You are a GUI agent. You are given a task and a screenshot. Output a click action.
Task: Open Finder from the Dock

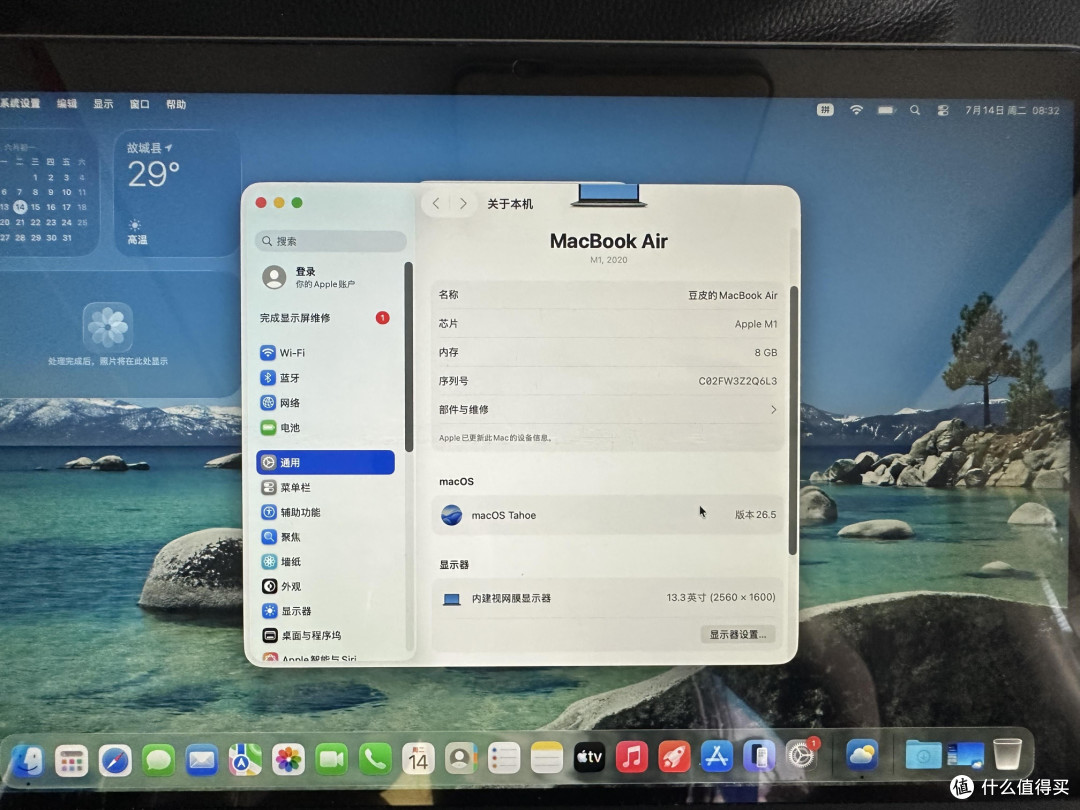(x=28, y=760)
